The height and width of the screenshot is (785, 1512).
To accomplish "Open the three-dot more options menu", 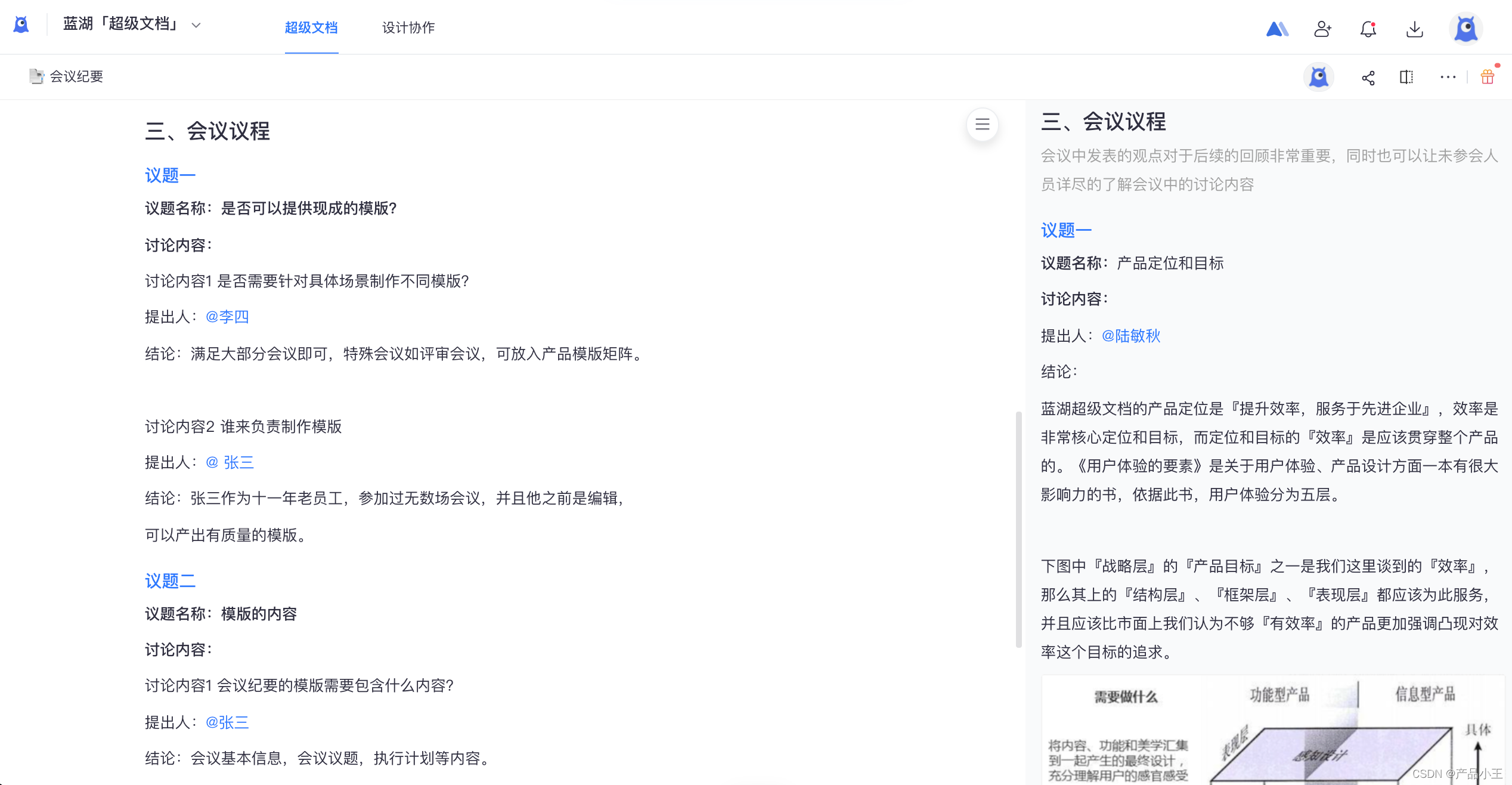I will pos(1448,77).
